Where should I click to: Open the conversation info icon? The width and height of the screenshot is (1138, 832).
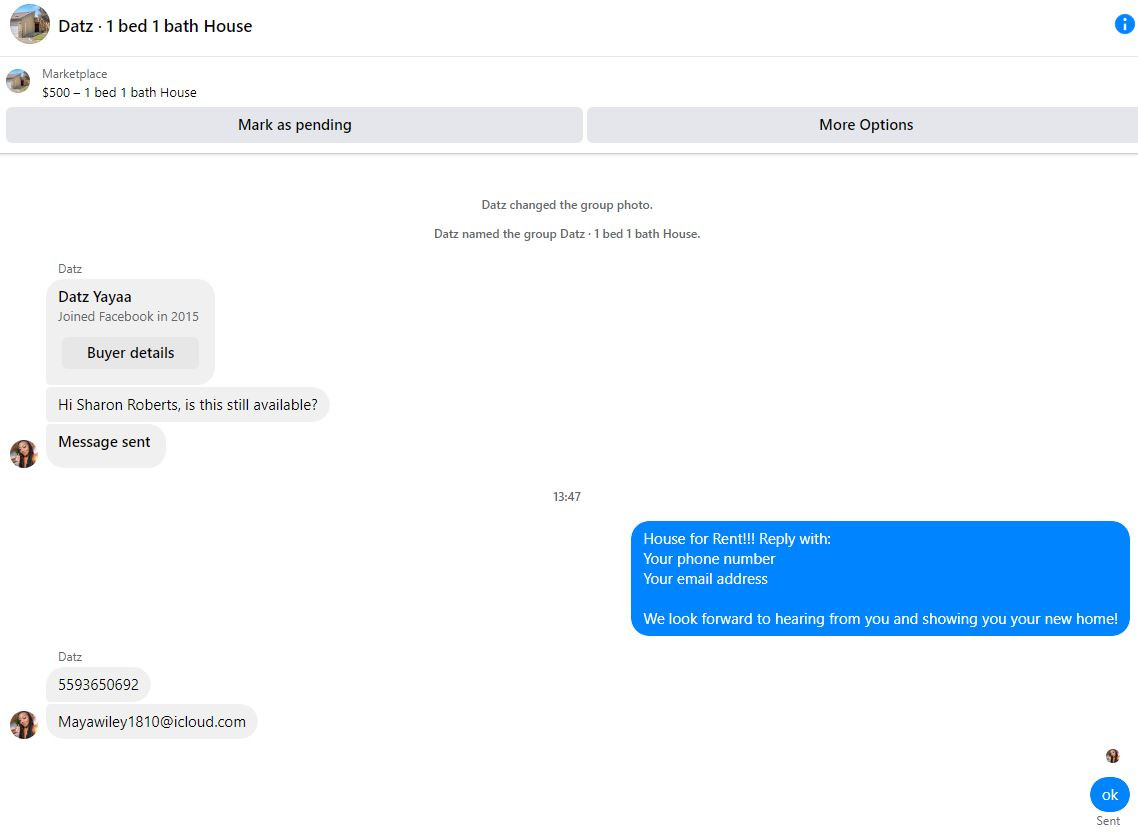pos(1124,24)
